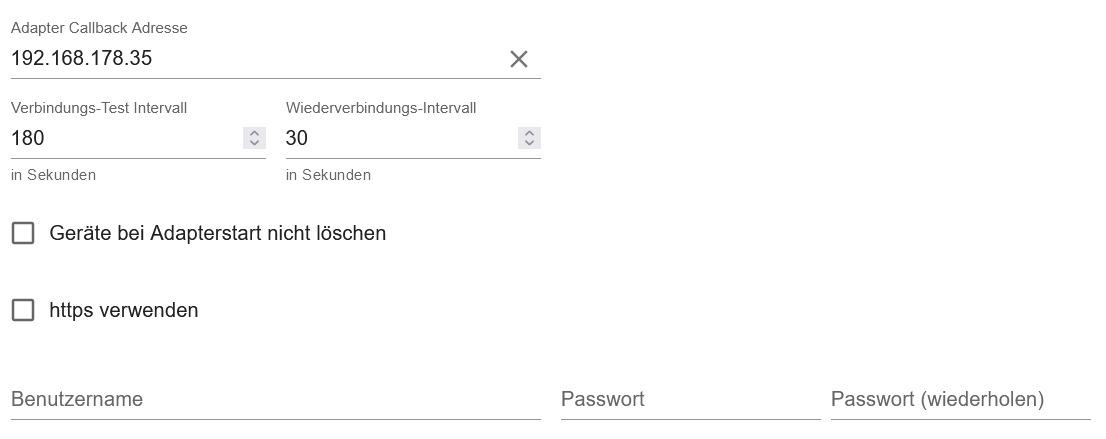This screenshot has height=439, width=1106.
Task: Click the 192.168.178.35 address input
Action: coord(250,59)
